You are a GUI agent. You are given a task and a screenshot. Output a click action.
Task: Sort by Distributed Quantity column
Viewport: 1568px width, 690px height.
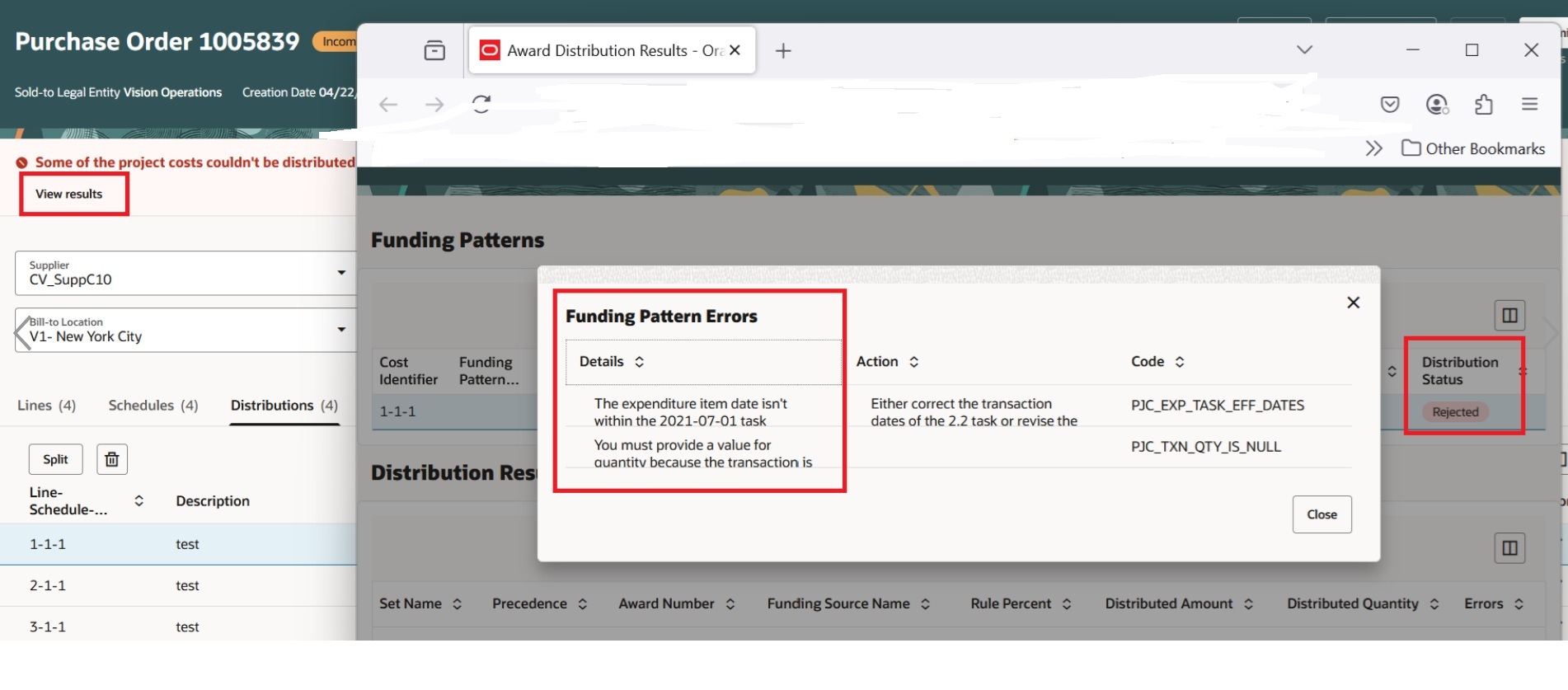pyautogui.click(x=1434, y=604)
